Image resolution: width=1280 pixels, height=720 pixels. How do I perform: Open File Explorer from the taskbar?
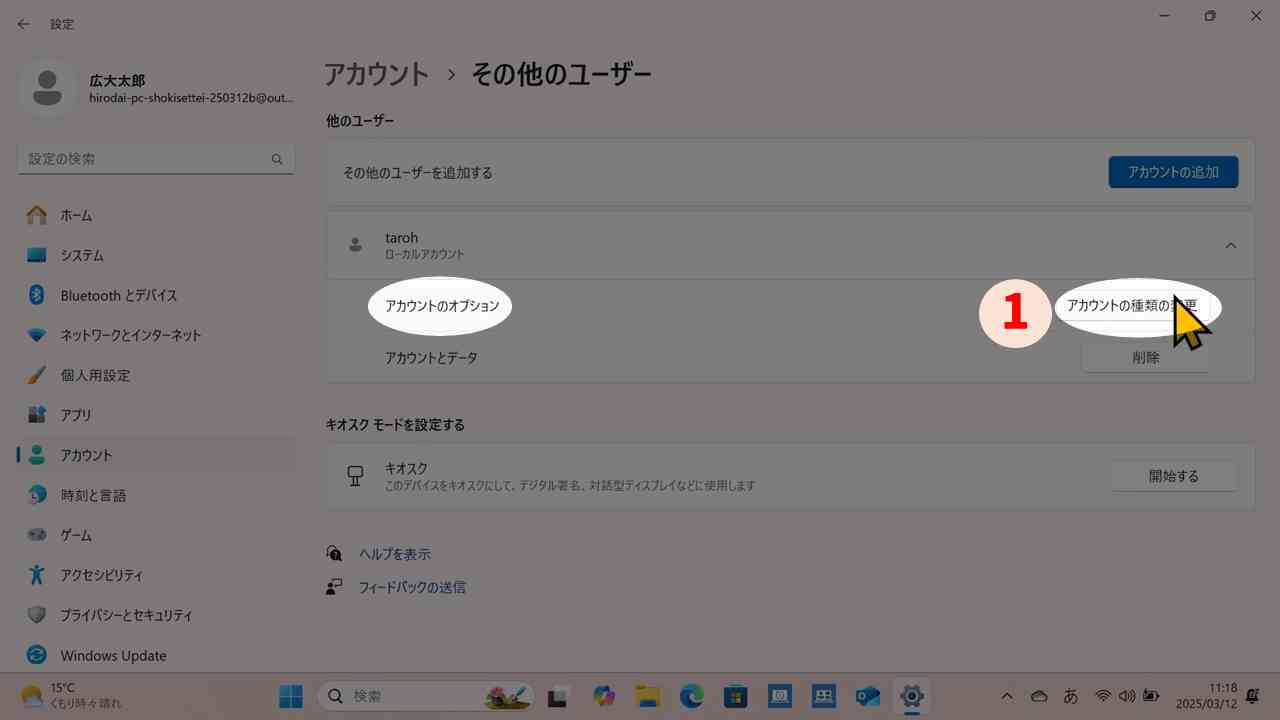click(648, 696)
